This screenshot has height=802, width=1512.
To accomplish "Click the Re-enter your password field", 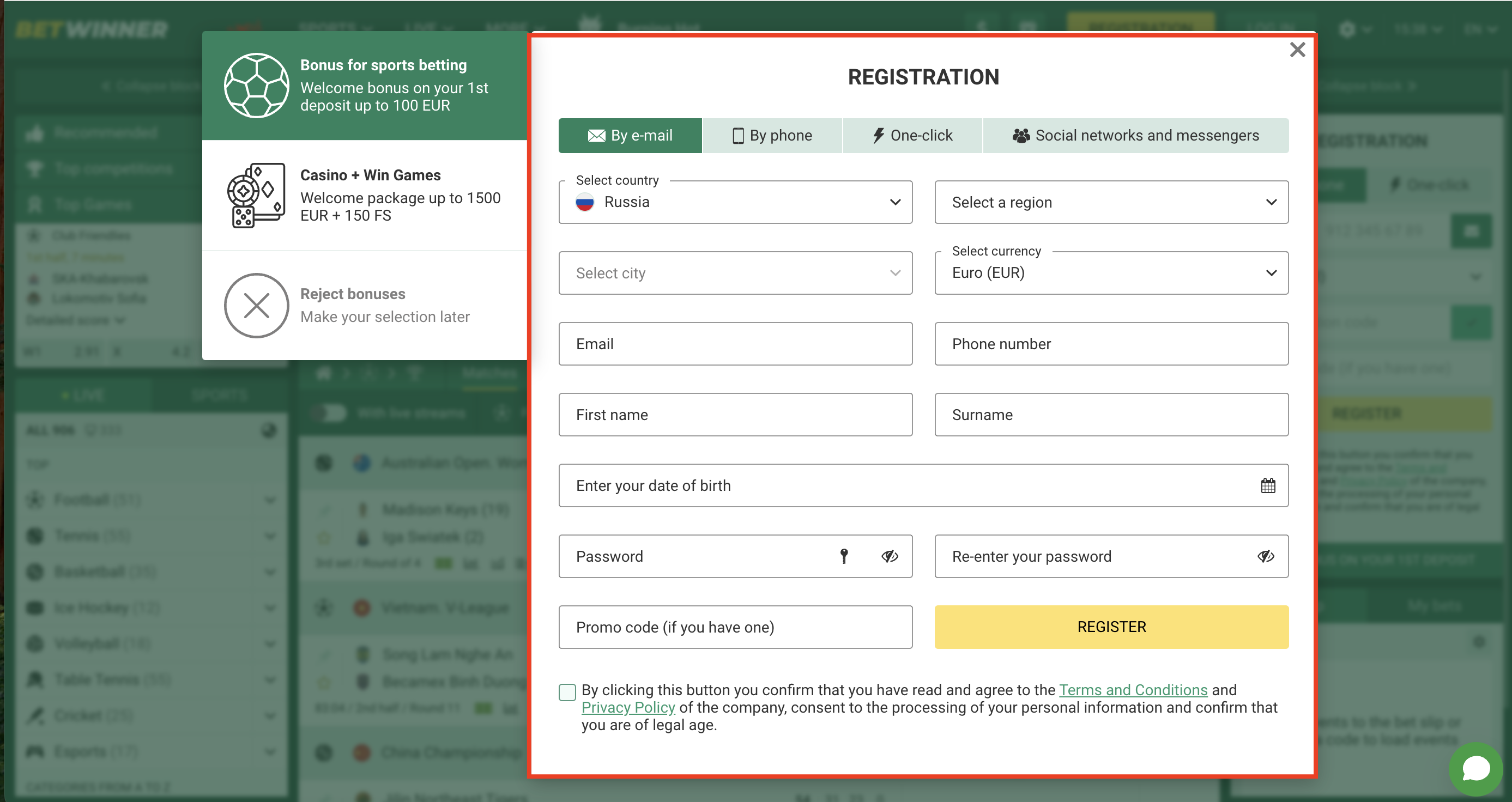I will 1112,556.
